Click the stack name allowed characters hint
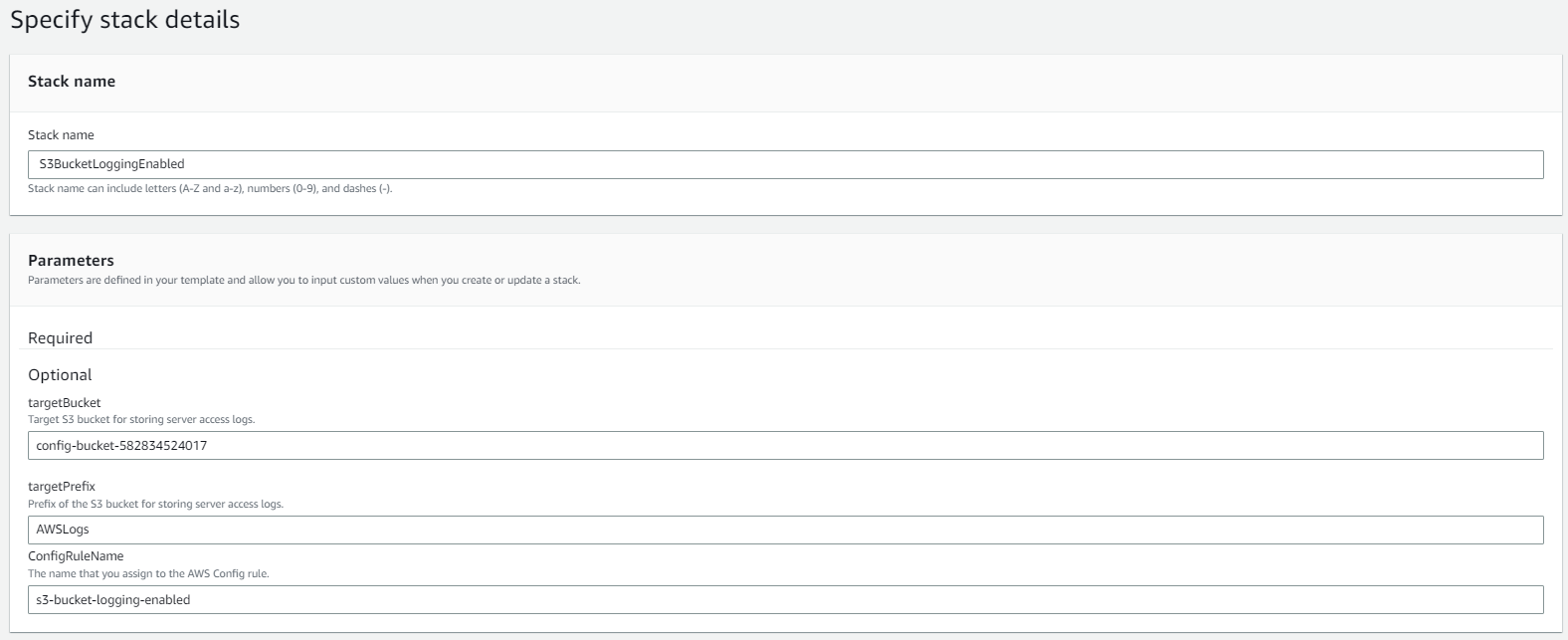Image resolution: width=1568 pixels, height=640 pixels. pyautogui.click(x=210, y=188)
